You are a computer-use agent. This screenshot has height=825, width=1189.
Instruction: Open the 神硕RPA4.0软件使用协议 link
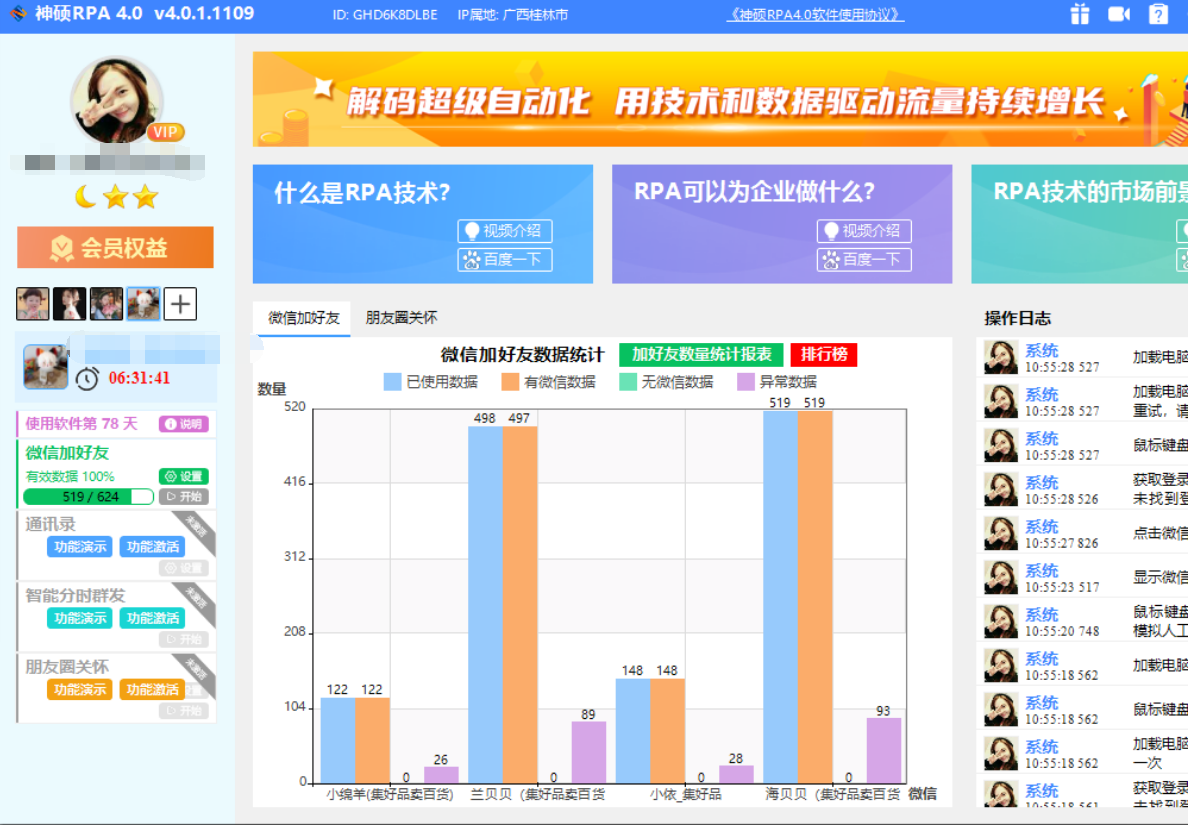pyautogui.click(x=815, y=14)
